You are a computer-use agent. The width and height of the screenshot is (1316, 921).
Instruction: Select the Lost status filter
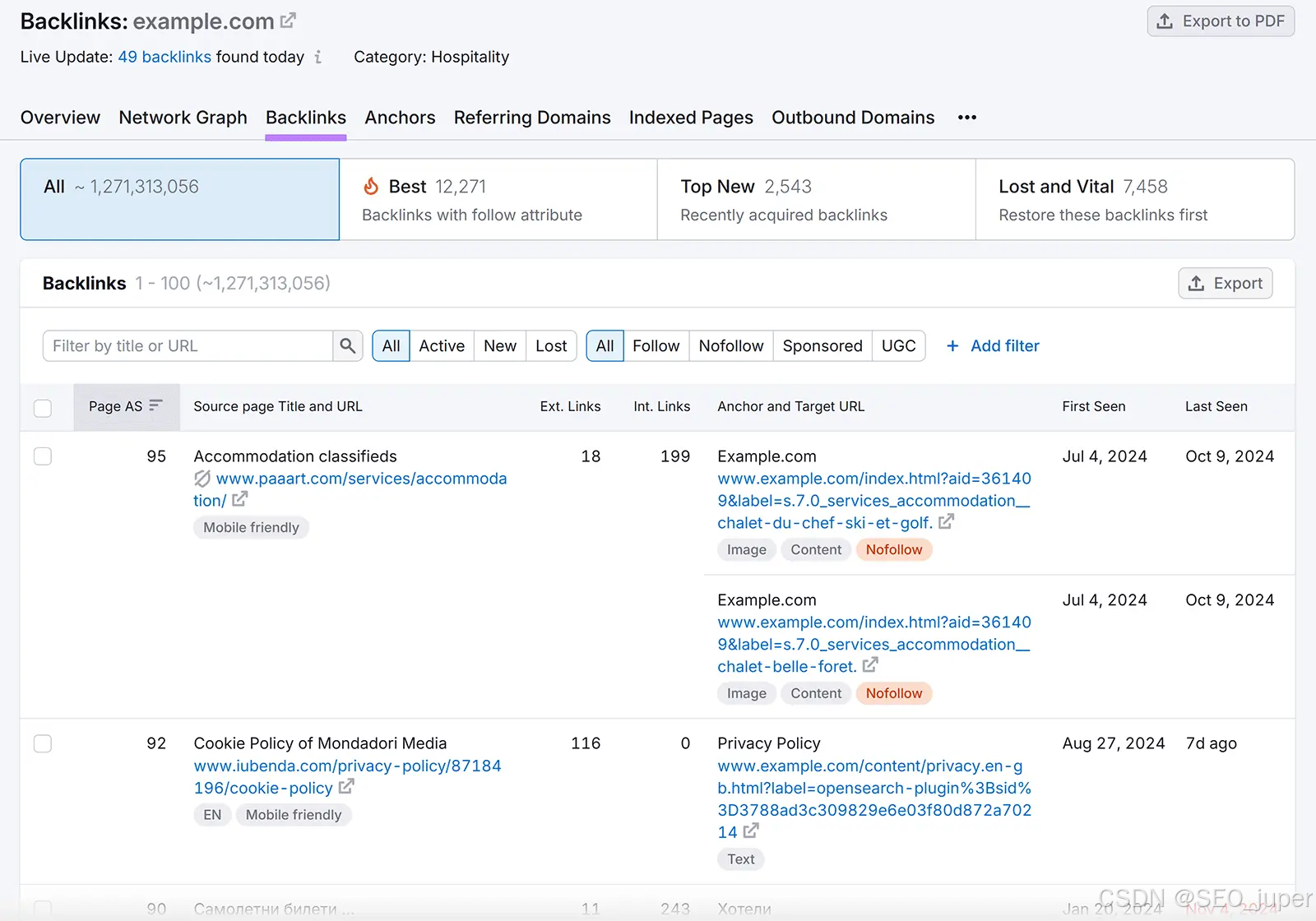[551, 346]
